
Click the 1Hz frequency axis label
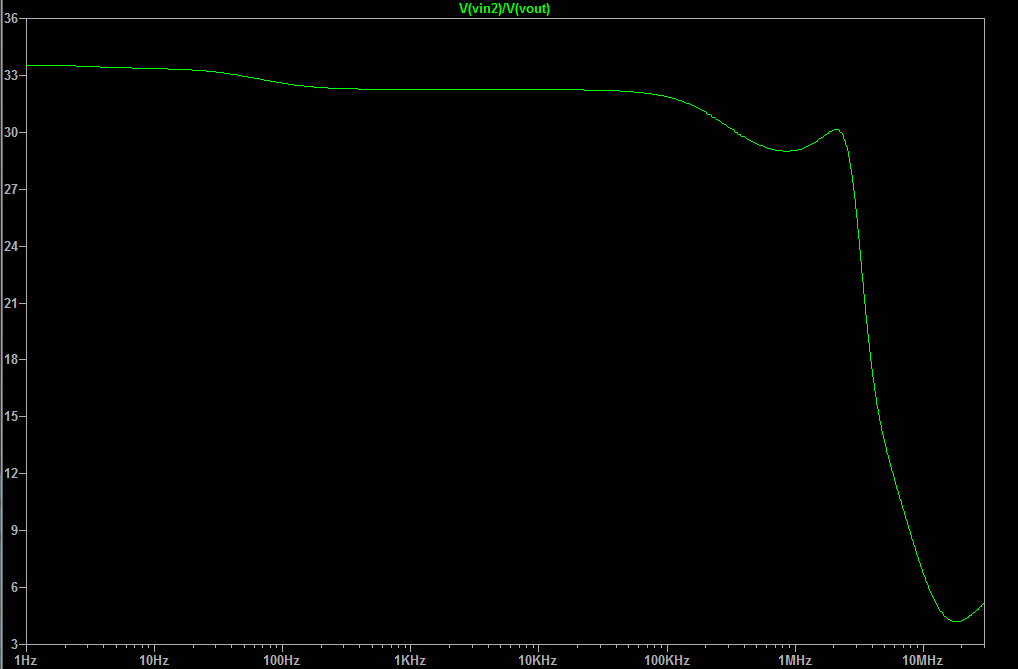pos(25,661)
